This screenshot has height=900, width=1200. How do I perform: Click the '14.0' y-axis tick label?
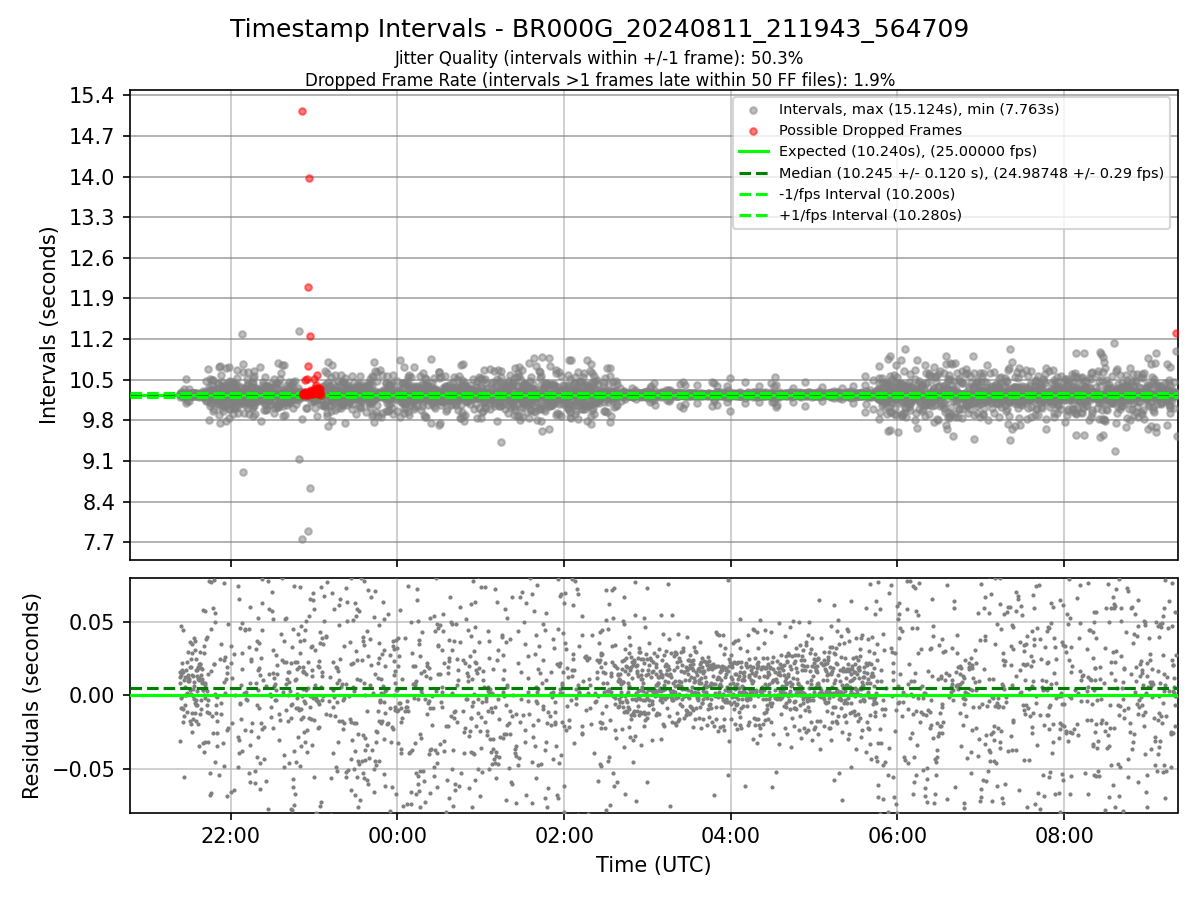click(x=91, y=177)
